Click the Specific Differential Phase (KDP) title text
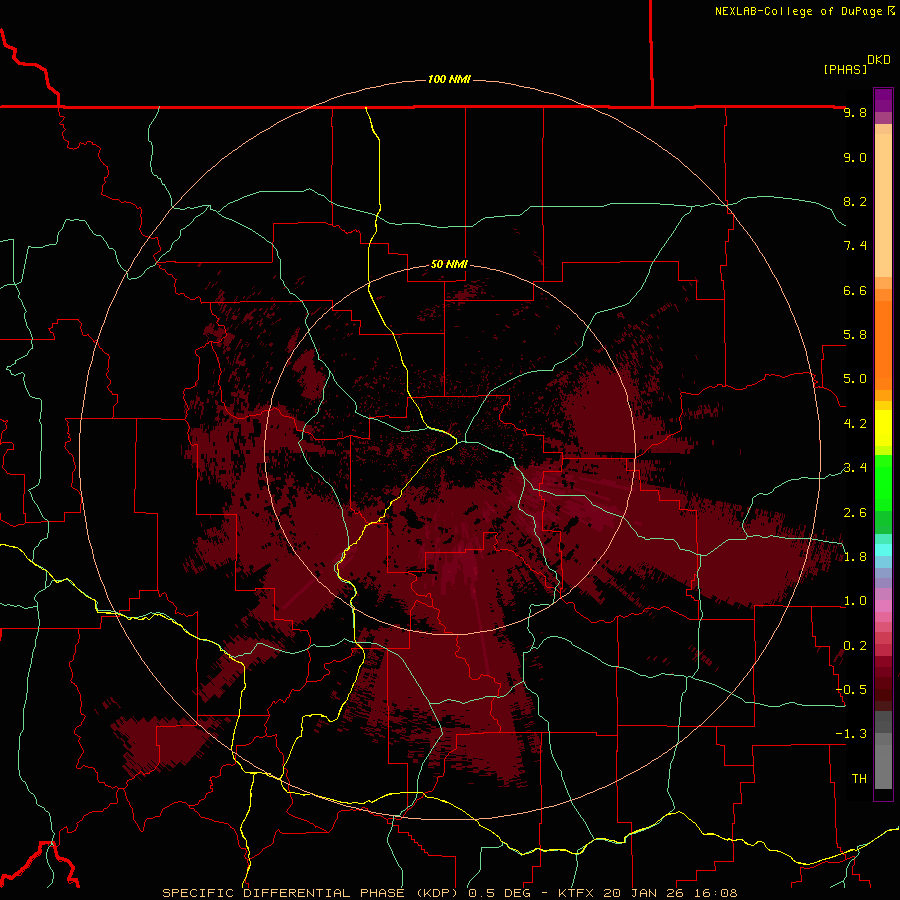The image size is (900, 900). pyautogui.click(x=313, y=893)
